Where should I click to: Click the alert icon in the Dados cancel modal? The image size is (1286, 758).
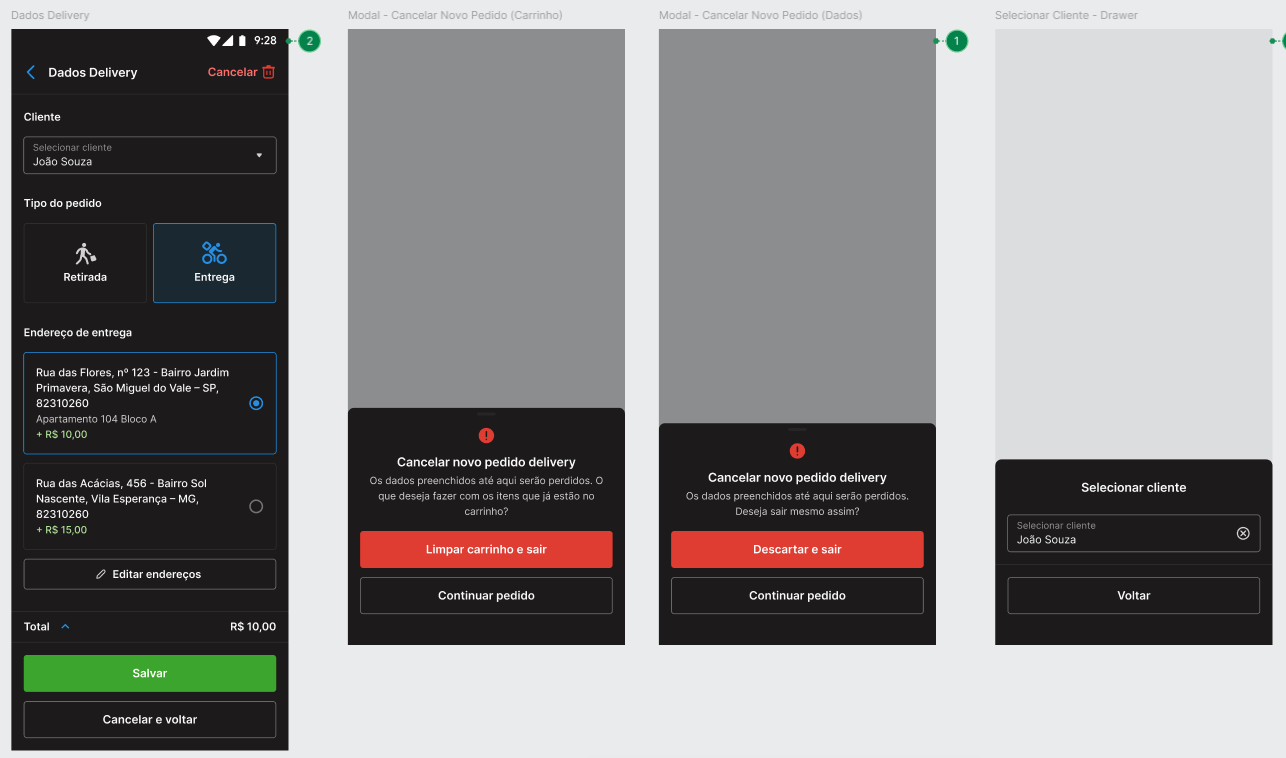[x=797, y=451]
